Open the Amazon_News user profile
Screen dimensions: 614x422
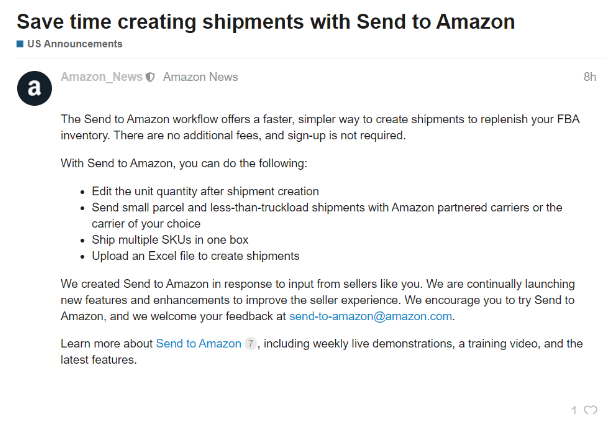102,77
